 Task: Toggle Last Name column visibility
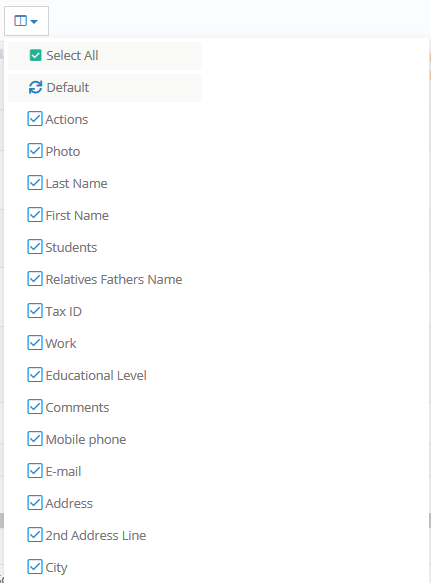click(35, 183)
